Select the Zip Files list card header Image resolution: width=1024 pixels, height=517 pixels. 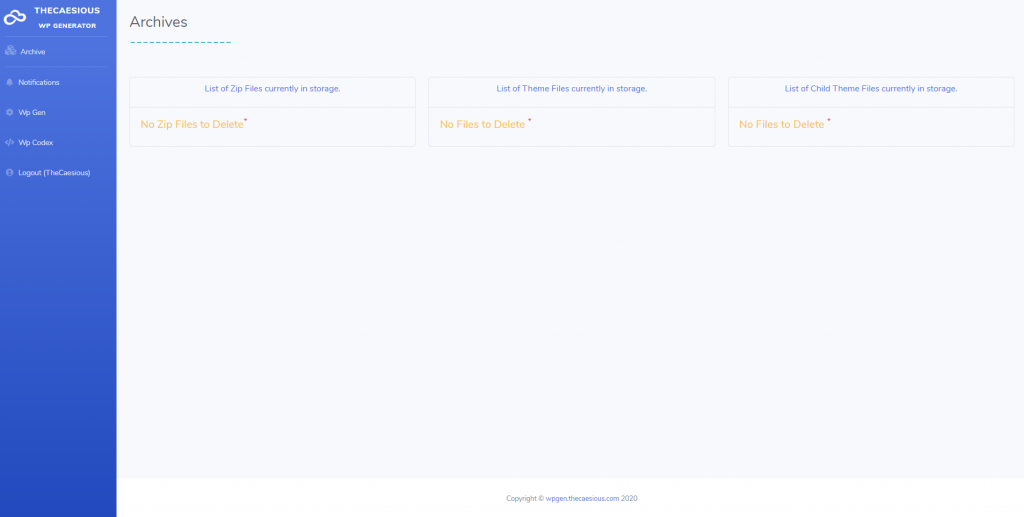(x=272, y=89)
